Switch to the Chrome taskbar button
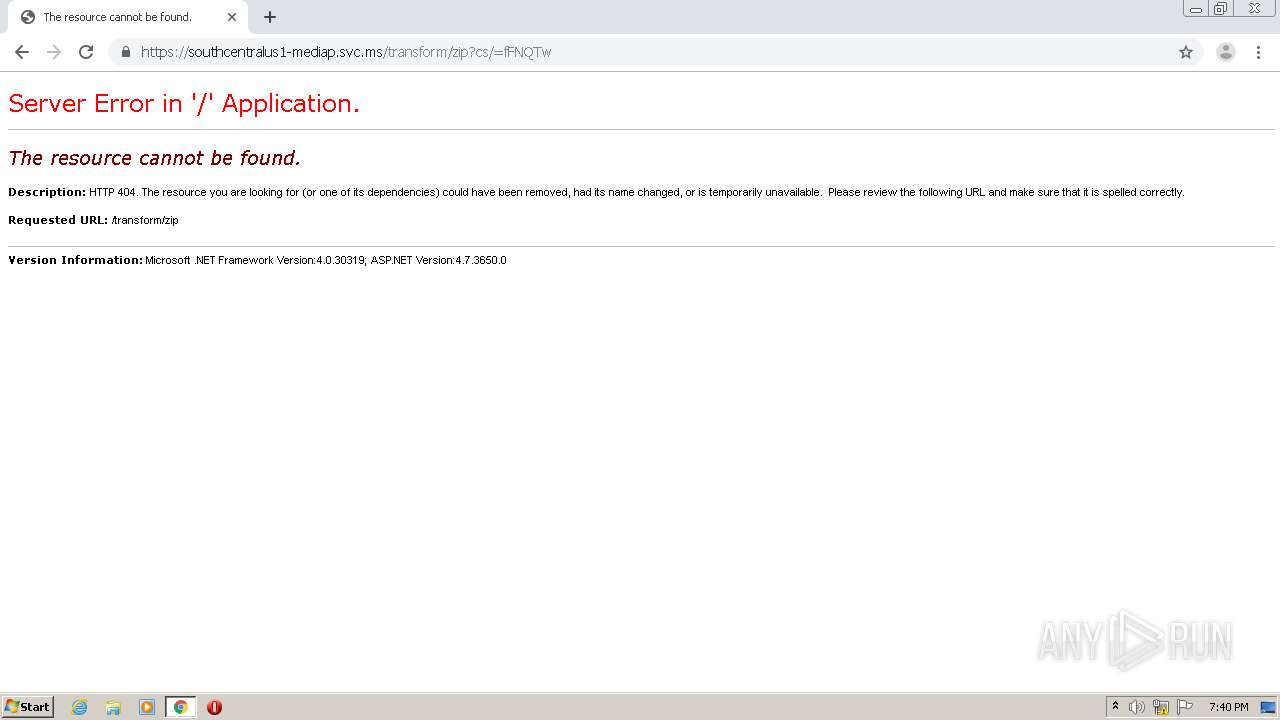The width and height of the screenshot is (1280, 720). [180, 707]
